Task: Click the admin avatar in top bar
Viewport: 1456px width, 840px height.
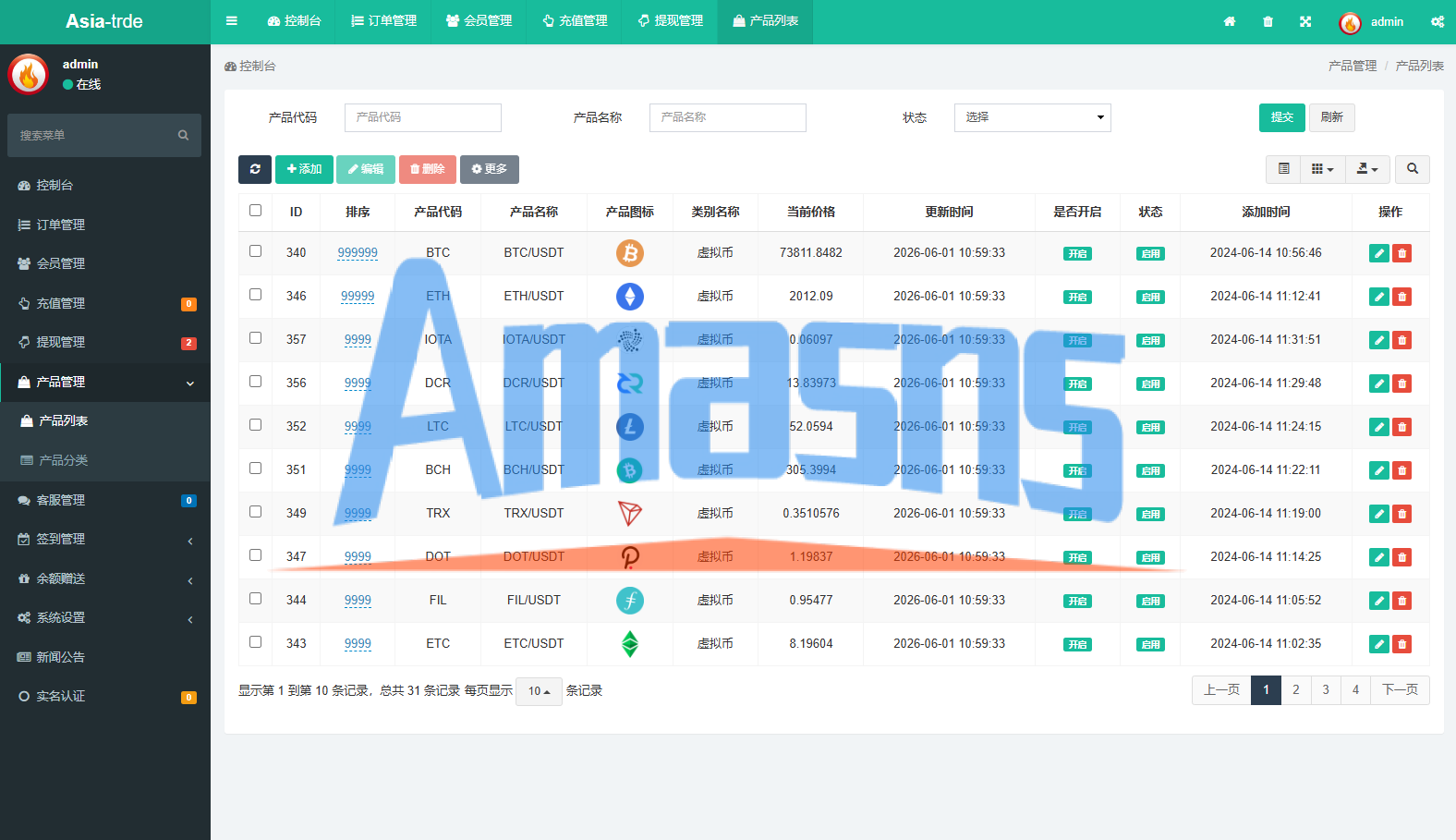Action: point(1350,23)
